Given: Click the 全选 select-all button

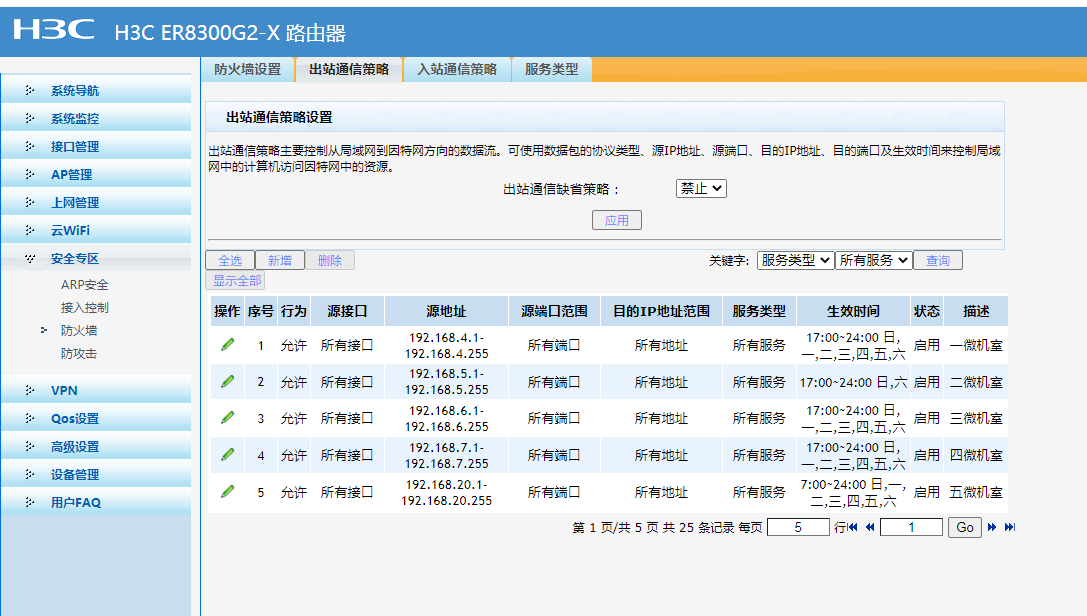Looking at the screenshot, I should [x=230, y=260].
